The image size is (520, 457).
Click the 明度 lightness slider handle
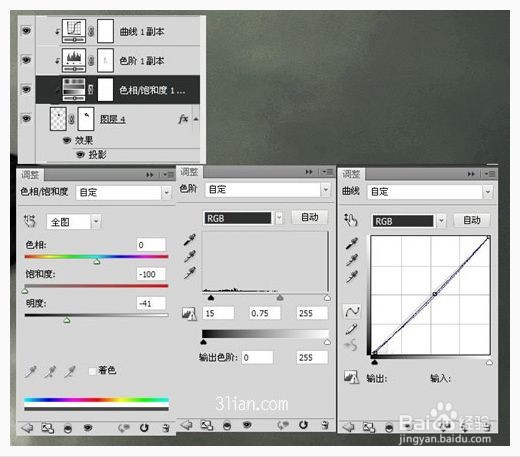coord(67,320)
